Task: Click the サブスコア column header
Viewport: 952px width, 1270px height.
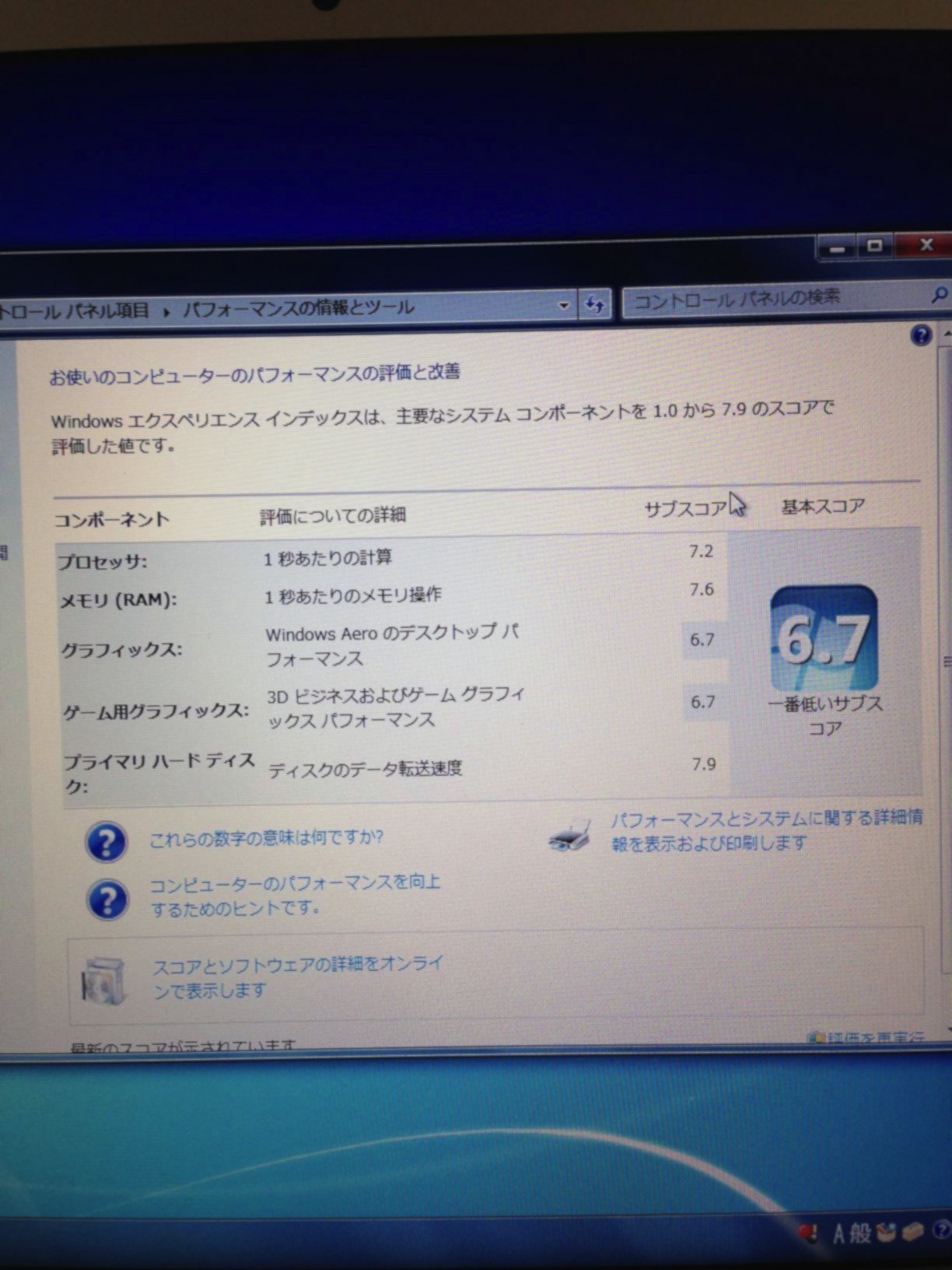Action: coord(685,509)
